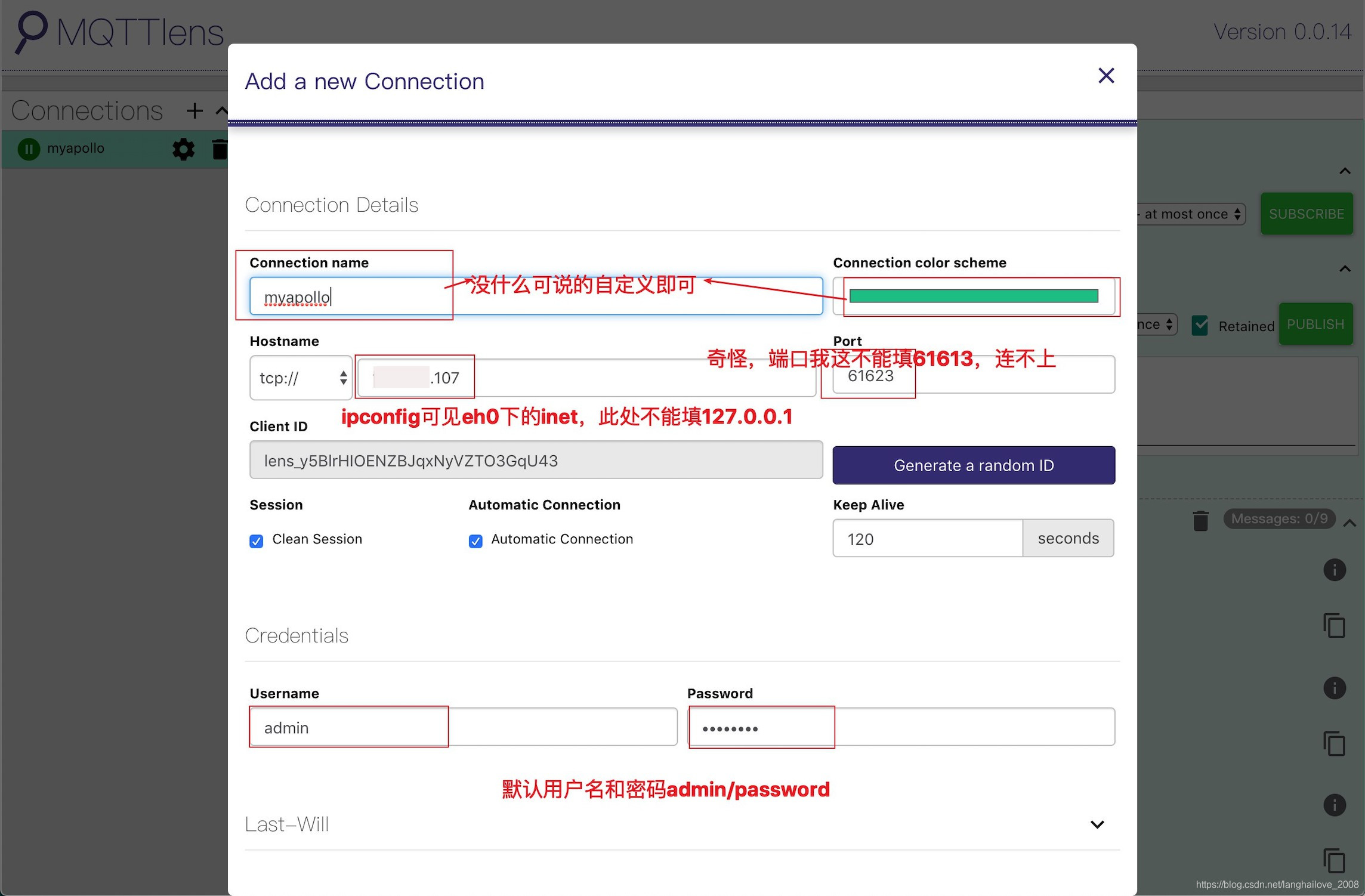Open the 'at most once' QoS dropdown
The width and height of the screenshot is (1365, 896).
click(x=1191, y=214)
